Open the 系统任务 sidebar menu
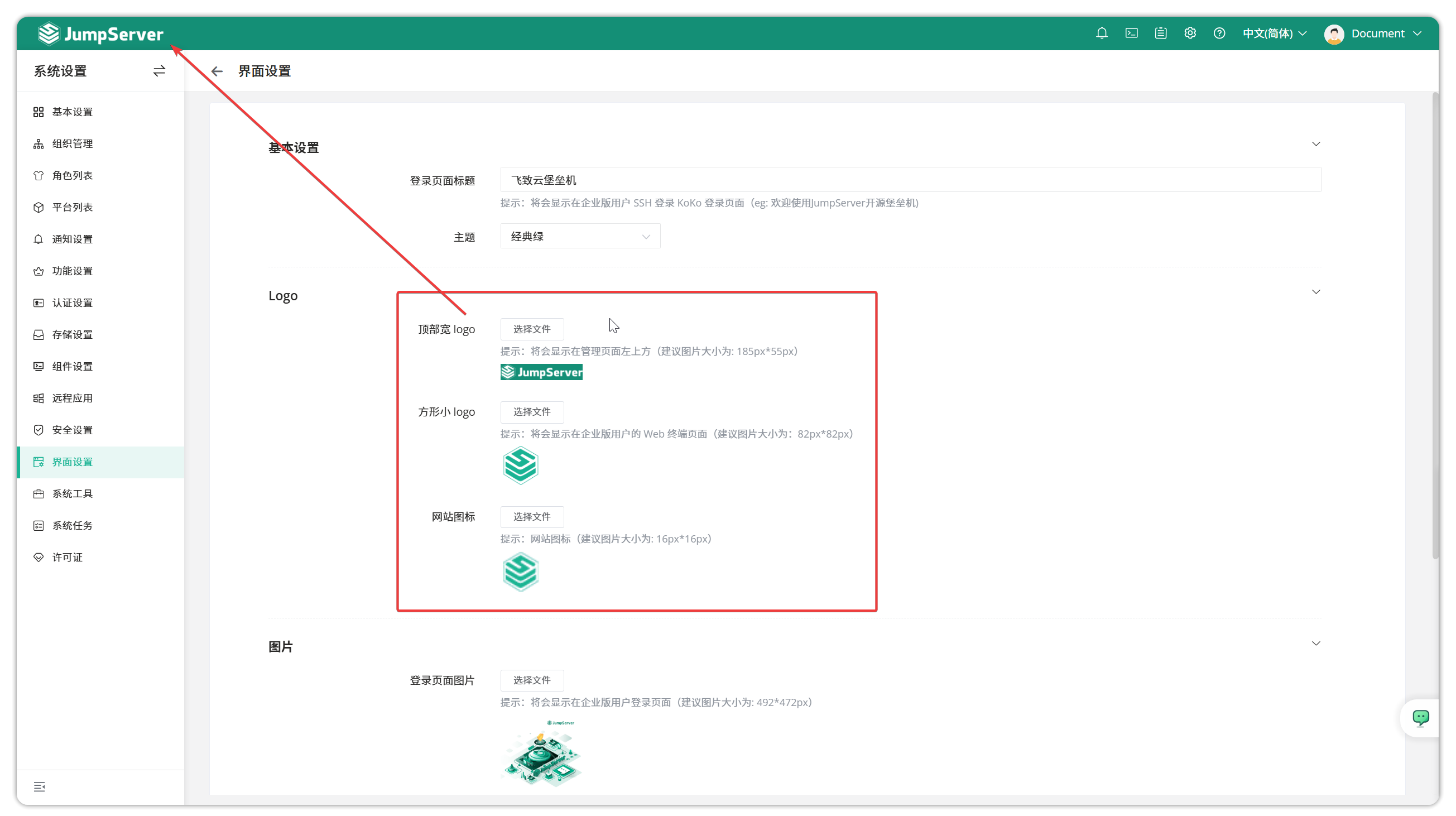Screen dimensions: 1456x816 [x=100, y=526]
